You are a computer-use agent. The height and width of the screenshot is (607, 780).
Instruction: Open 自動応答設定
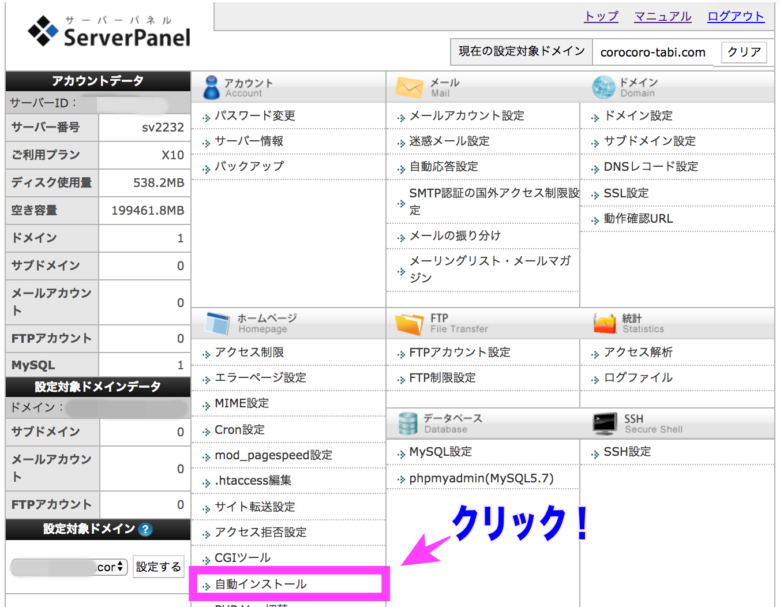tap(443, 167)
